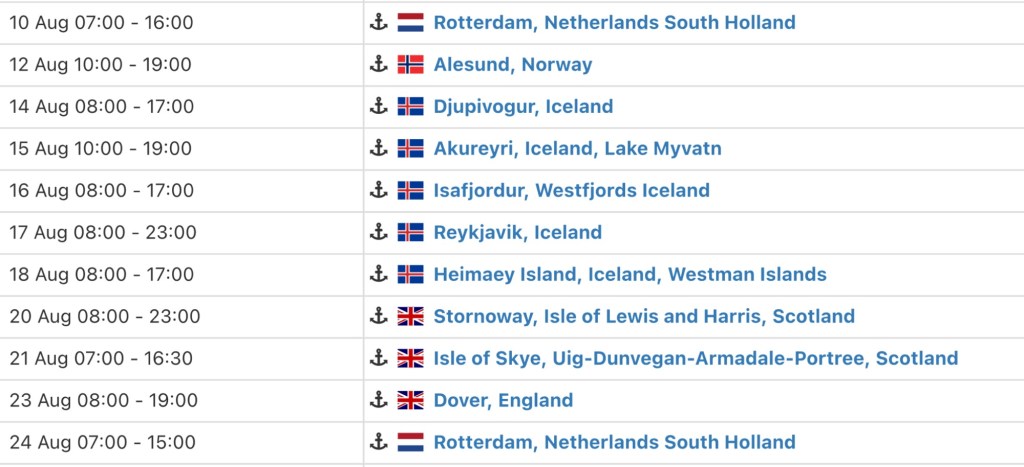Open the Djupivogur, Iceland link
1024x467 pixels.
[523, 106]
